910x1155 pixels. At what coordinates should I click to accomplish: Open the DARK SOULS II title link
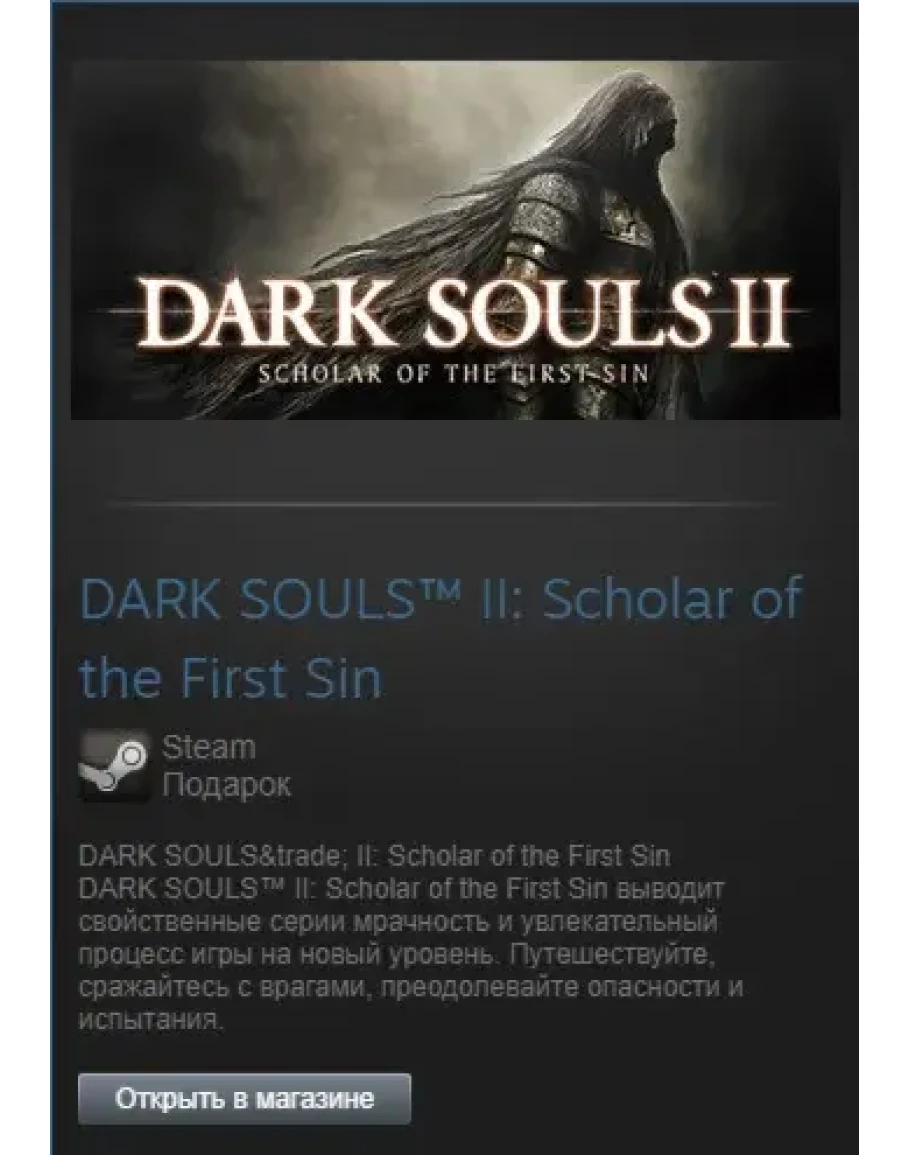(440, 639)
